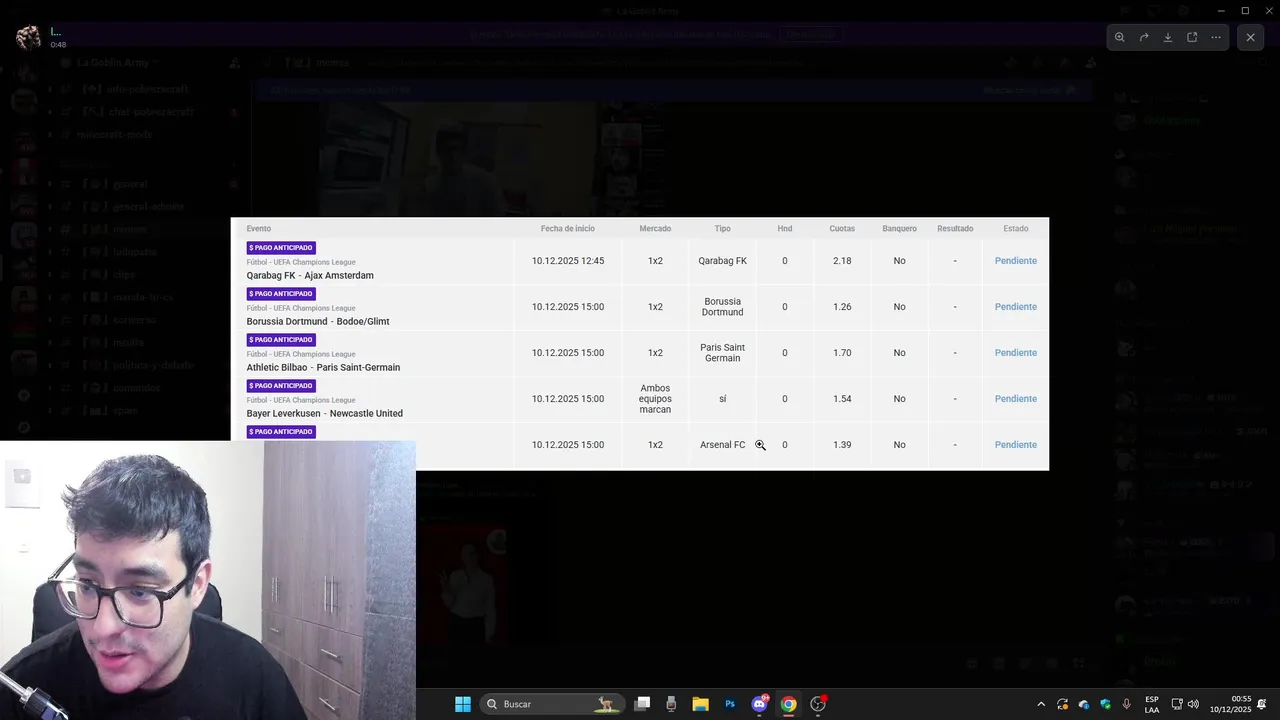Click the Cuotas column header
Viewport: 1280px width, 720px height.
coord(842,229)
